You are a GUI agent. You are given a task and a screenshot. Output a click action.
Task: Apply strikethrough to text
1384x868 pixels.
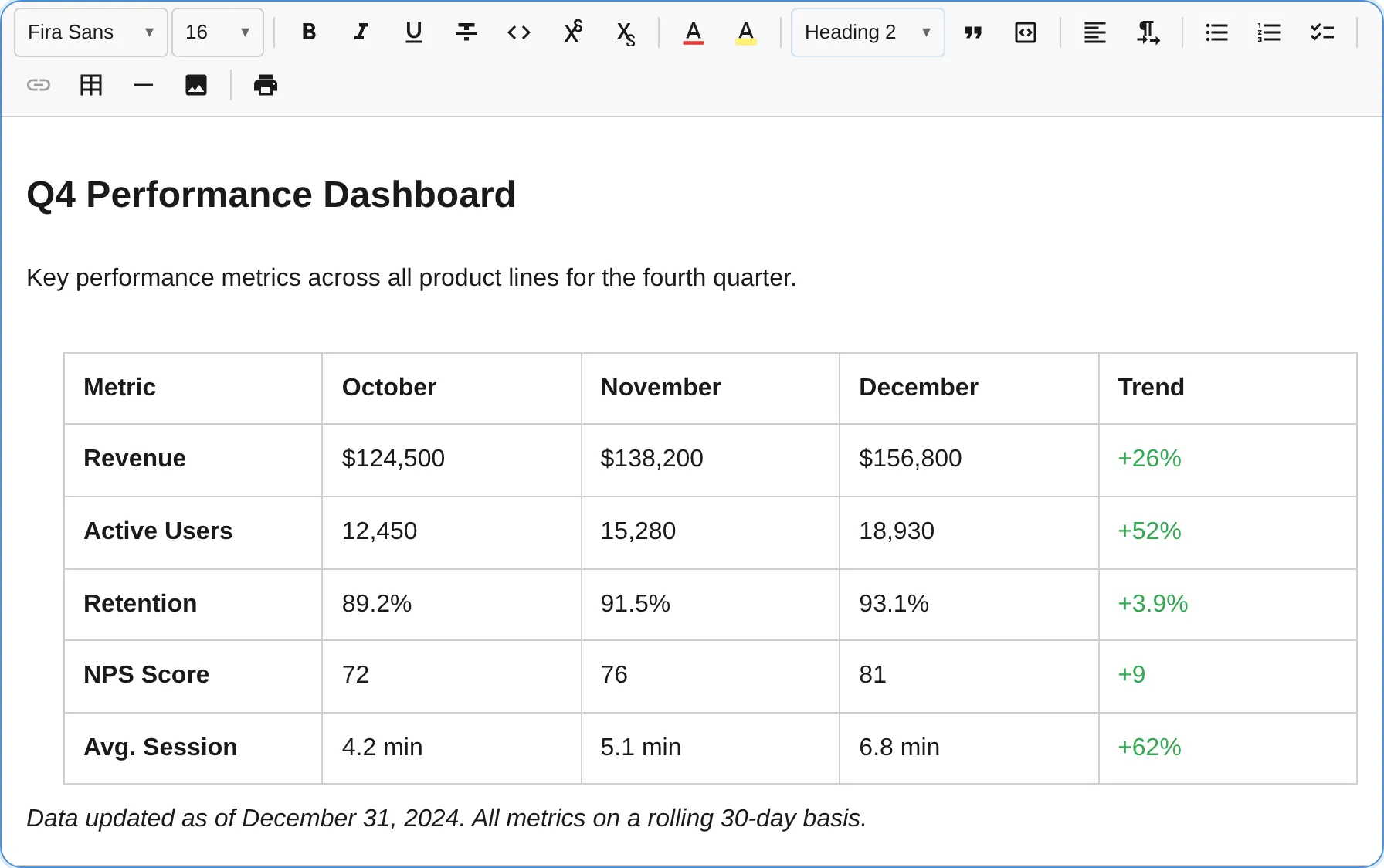click(466, 32)
